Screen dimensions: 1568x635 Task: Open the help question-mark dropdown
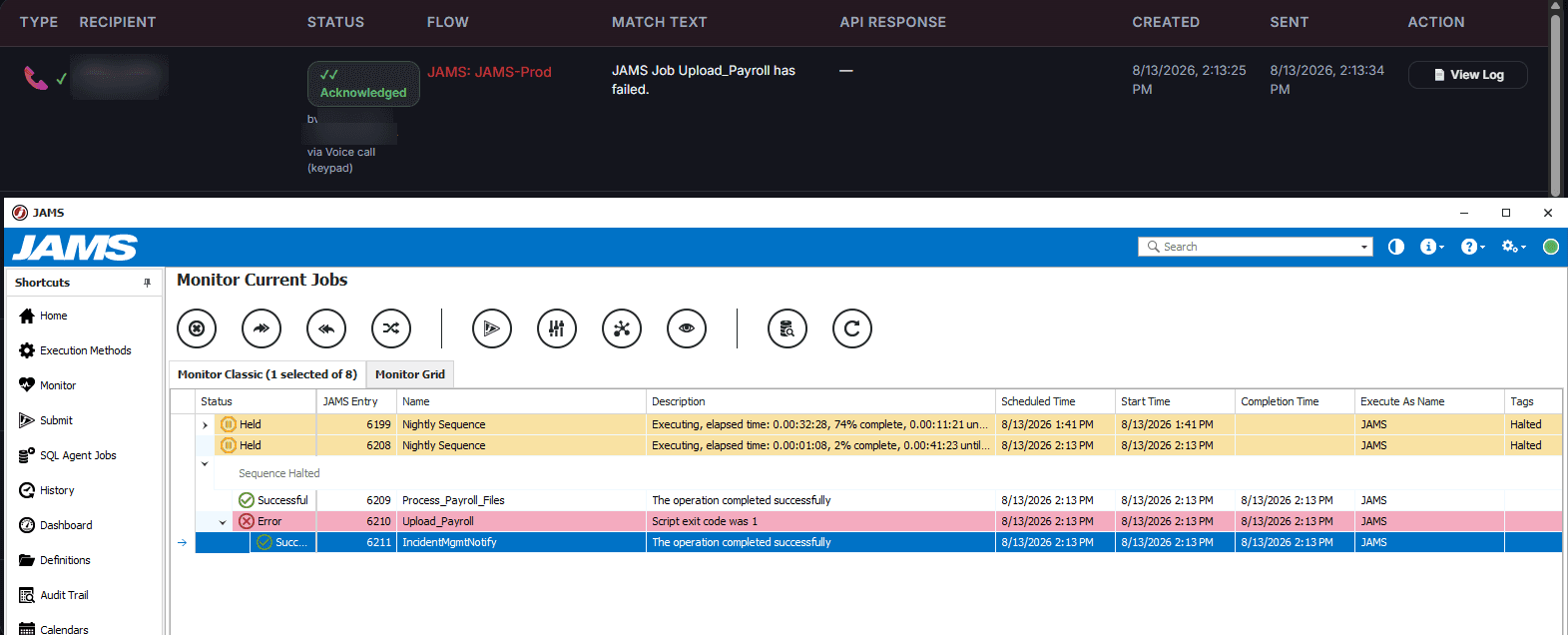pyautogui.click(x=1473, y=247)
